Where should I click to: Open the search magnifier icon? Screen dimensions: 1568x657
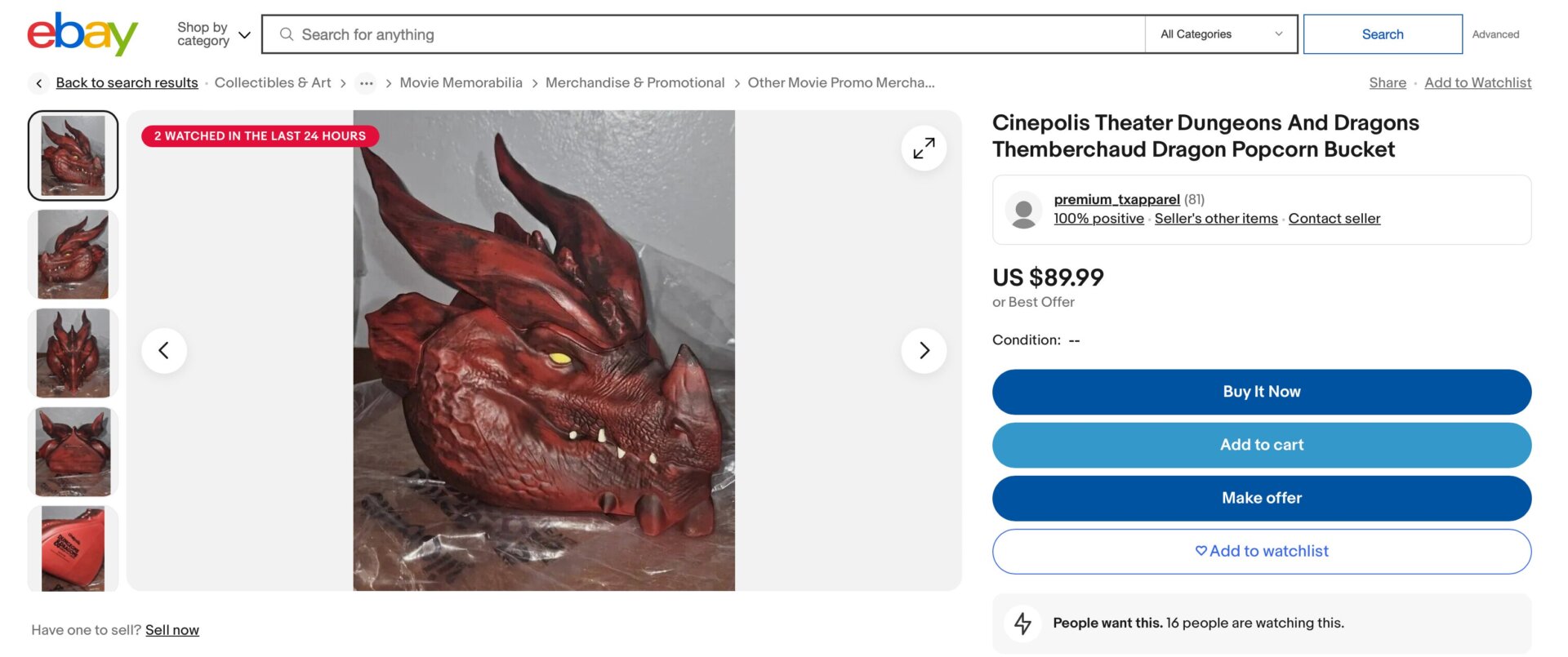click(286, 34)
